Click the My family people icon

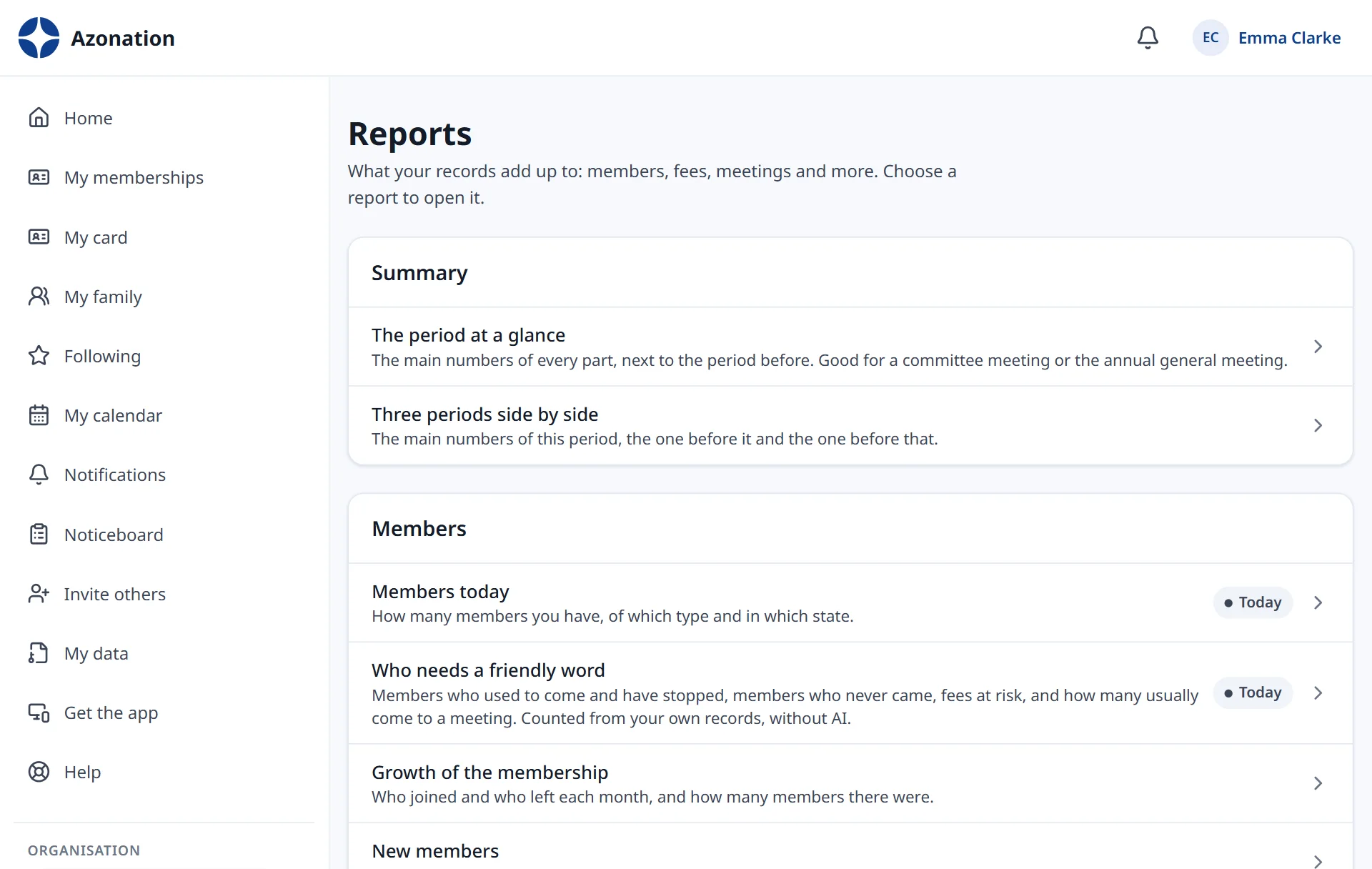pyautogui.click(x=39, y=296)
